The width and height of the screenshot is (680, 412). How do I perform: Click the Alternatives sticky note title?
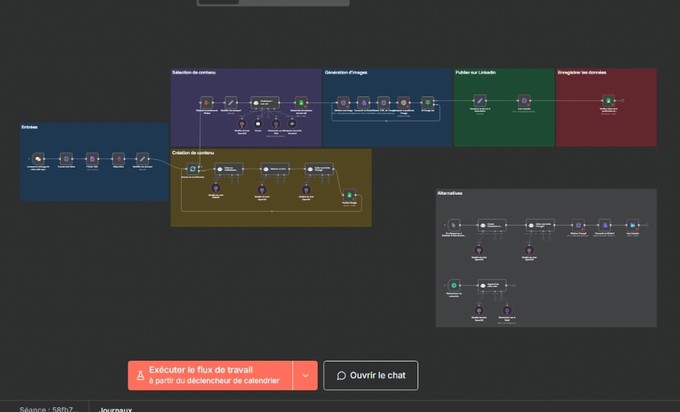tap(450, 193)
